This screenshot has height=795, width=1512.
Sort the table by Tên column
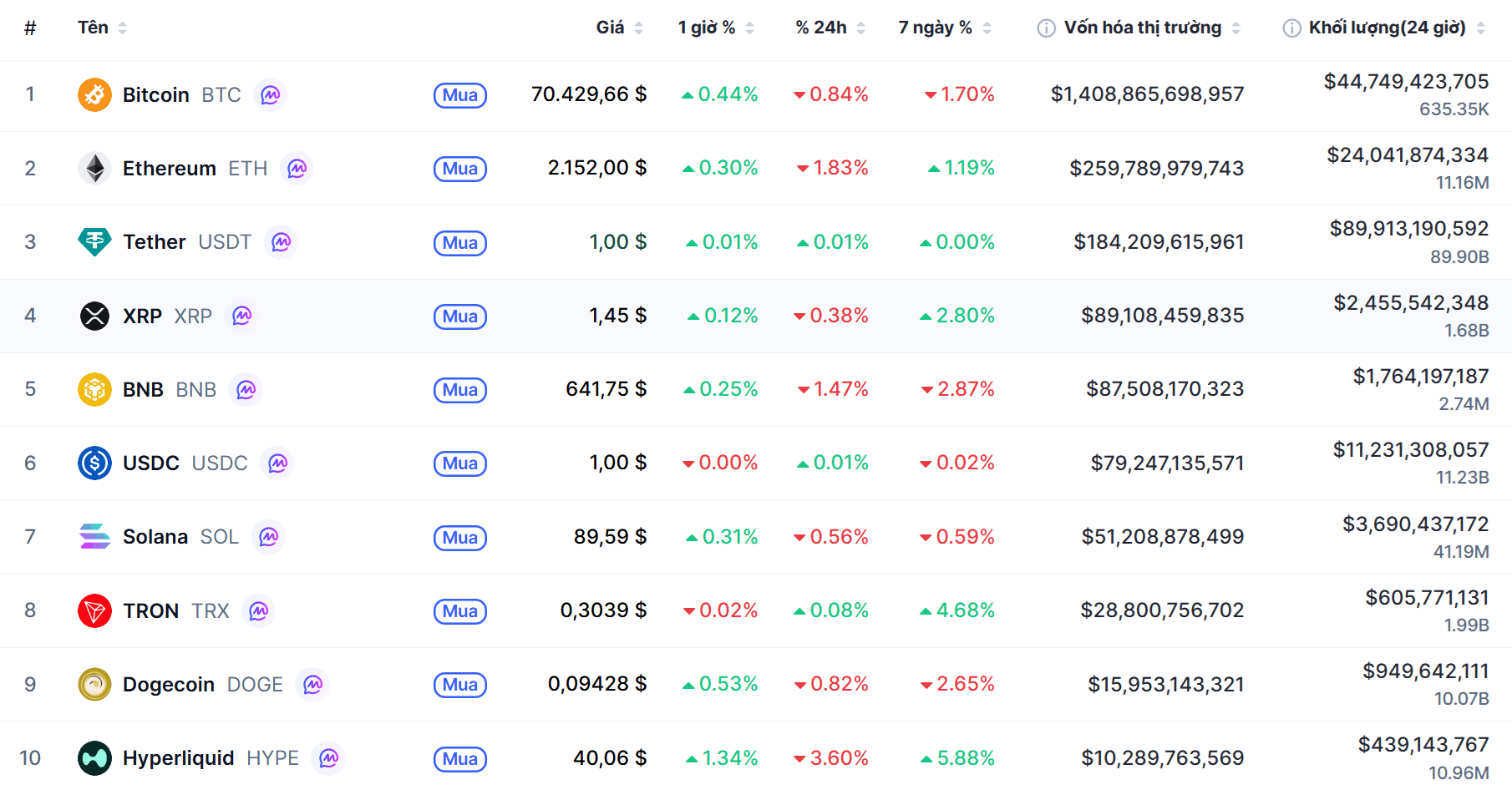tap(103, 28)
